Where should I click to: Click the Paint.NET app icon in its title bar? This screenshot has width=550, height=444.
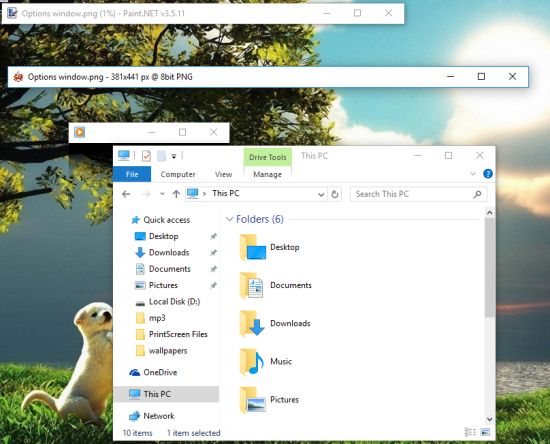pos(12,13)
